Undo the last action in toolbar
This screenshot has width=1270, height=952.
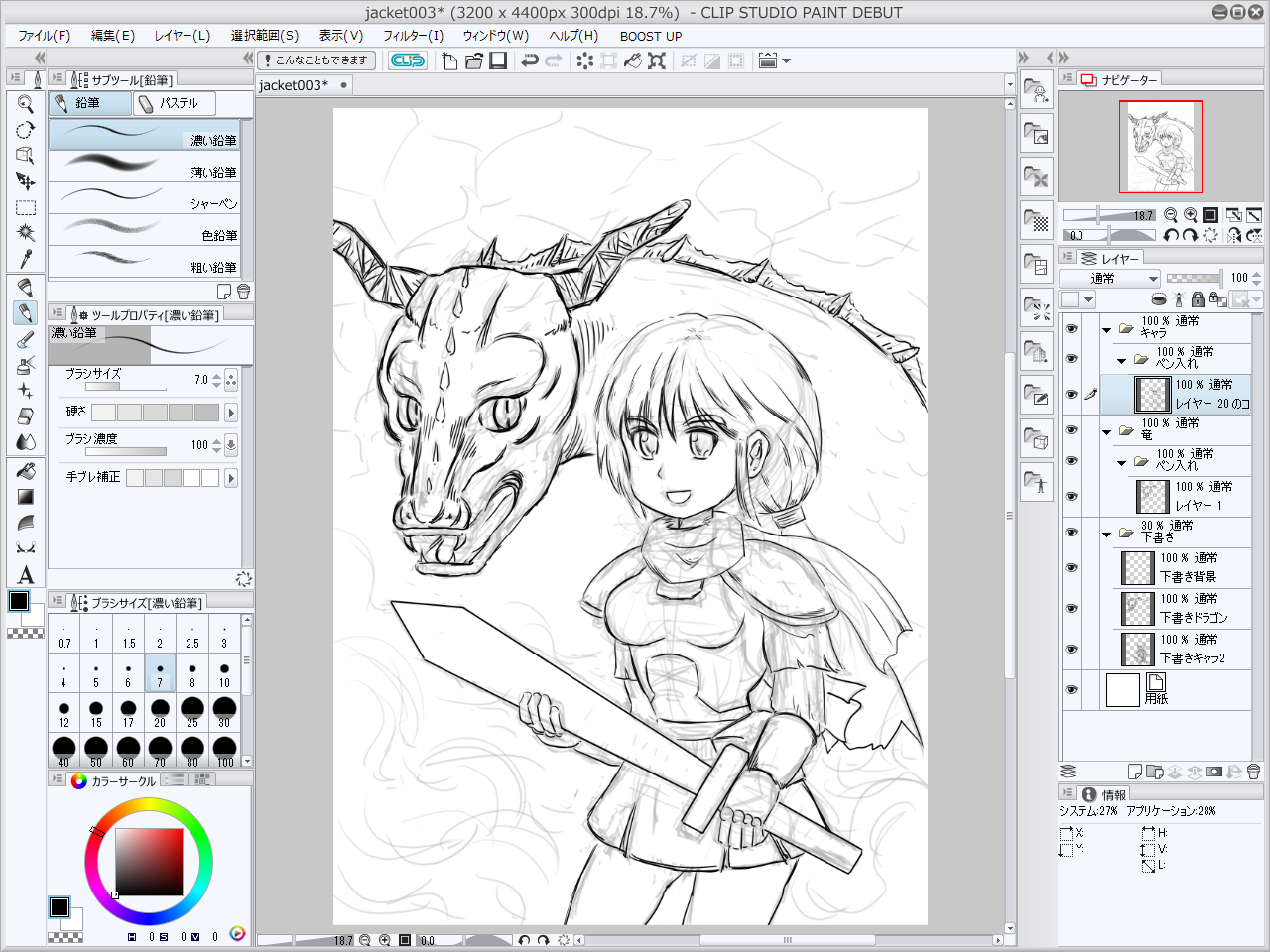530,60
